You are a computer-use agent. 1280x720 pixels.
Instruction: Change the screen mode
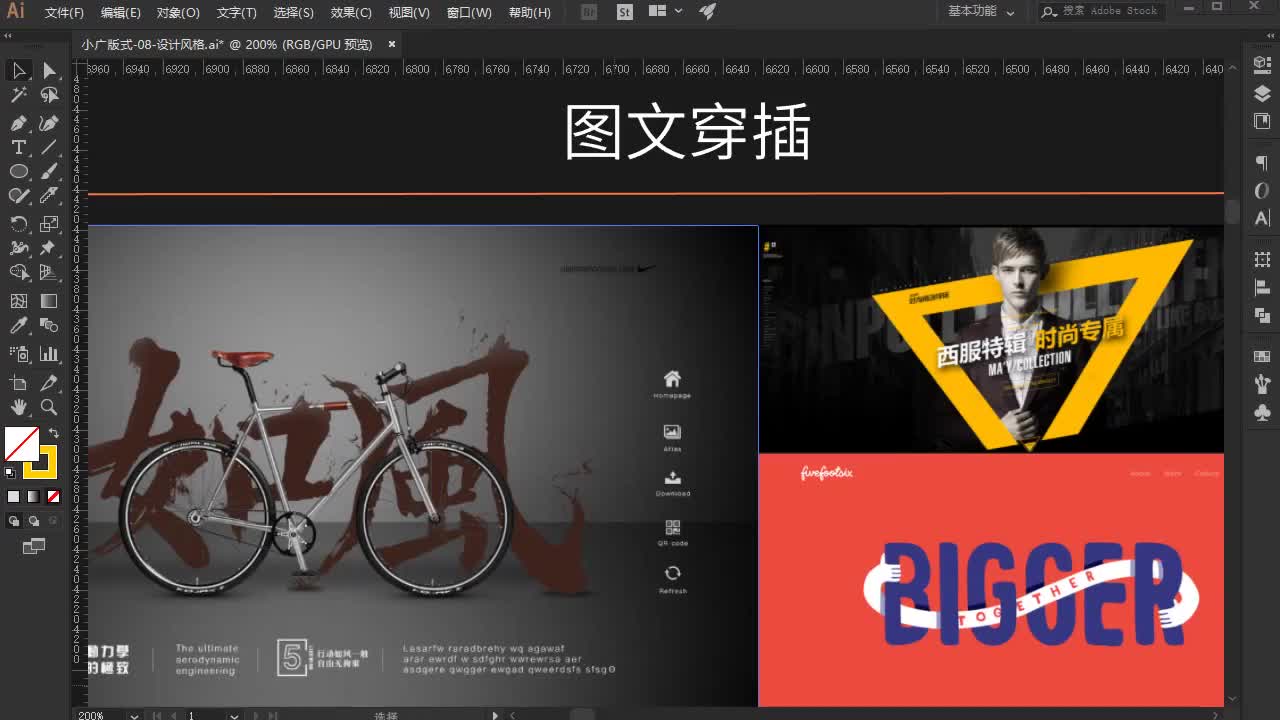pos(34,546)
